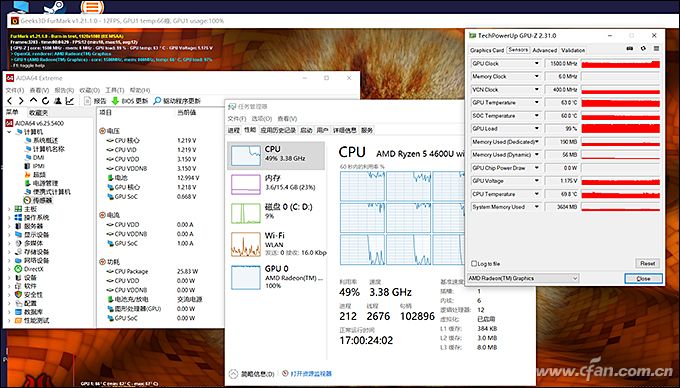The width and height of the screenshot is (680, 388).
Task: Click 驱动程序更新 driver update in AIDA64
Action: [177, 101]
